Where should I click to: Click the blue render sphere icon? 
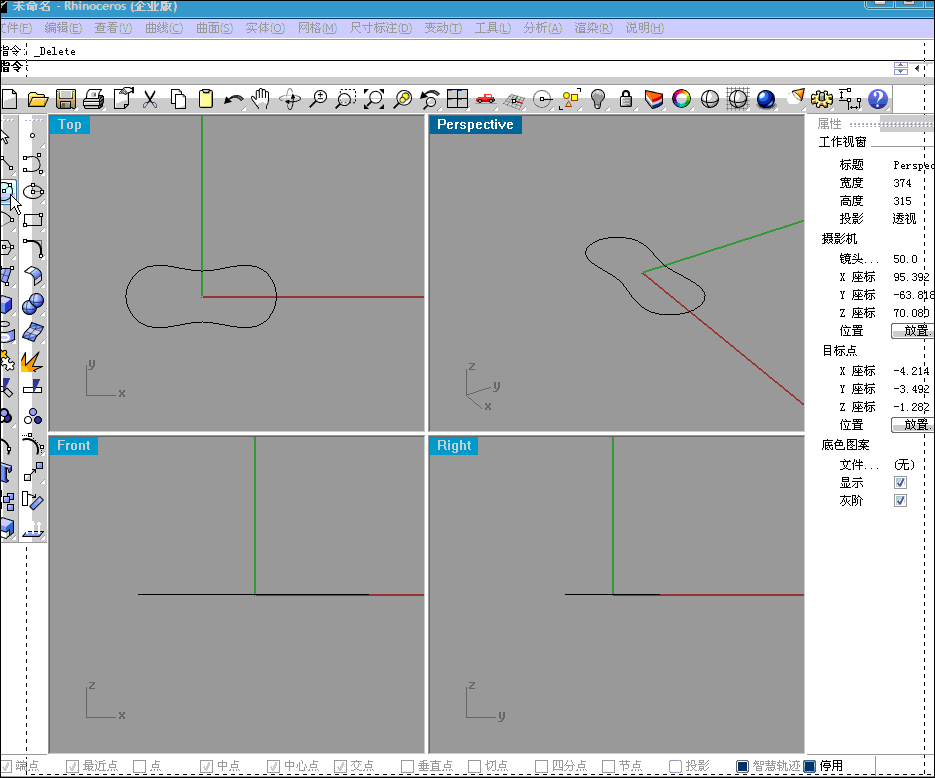coord(766,99)
